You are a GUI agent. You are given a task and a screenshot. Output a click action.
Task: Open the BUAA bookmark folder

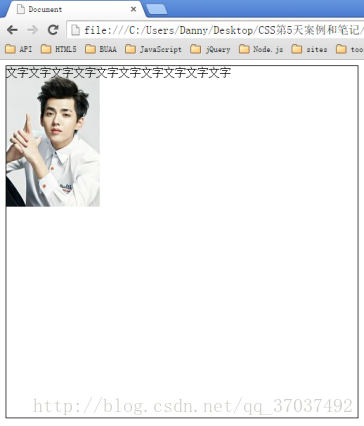101,49
